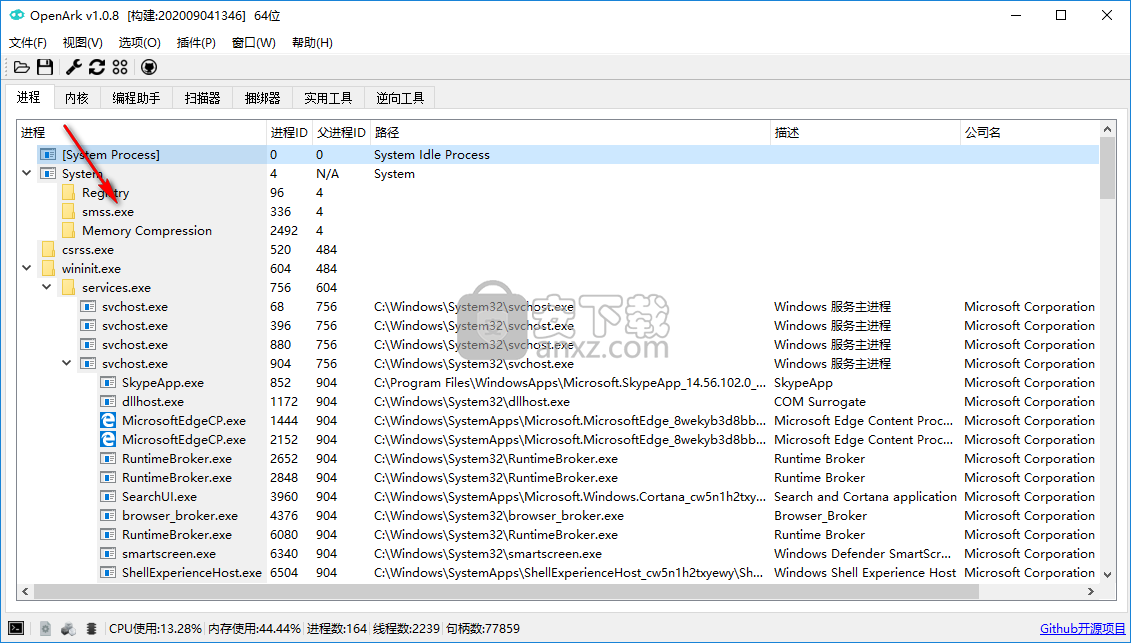Click the horizontal scrollbar right arrow
The image size is (1131, 643).
tap(1091, 592)
